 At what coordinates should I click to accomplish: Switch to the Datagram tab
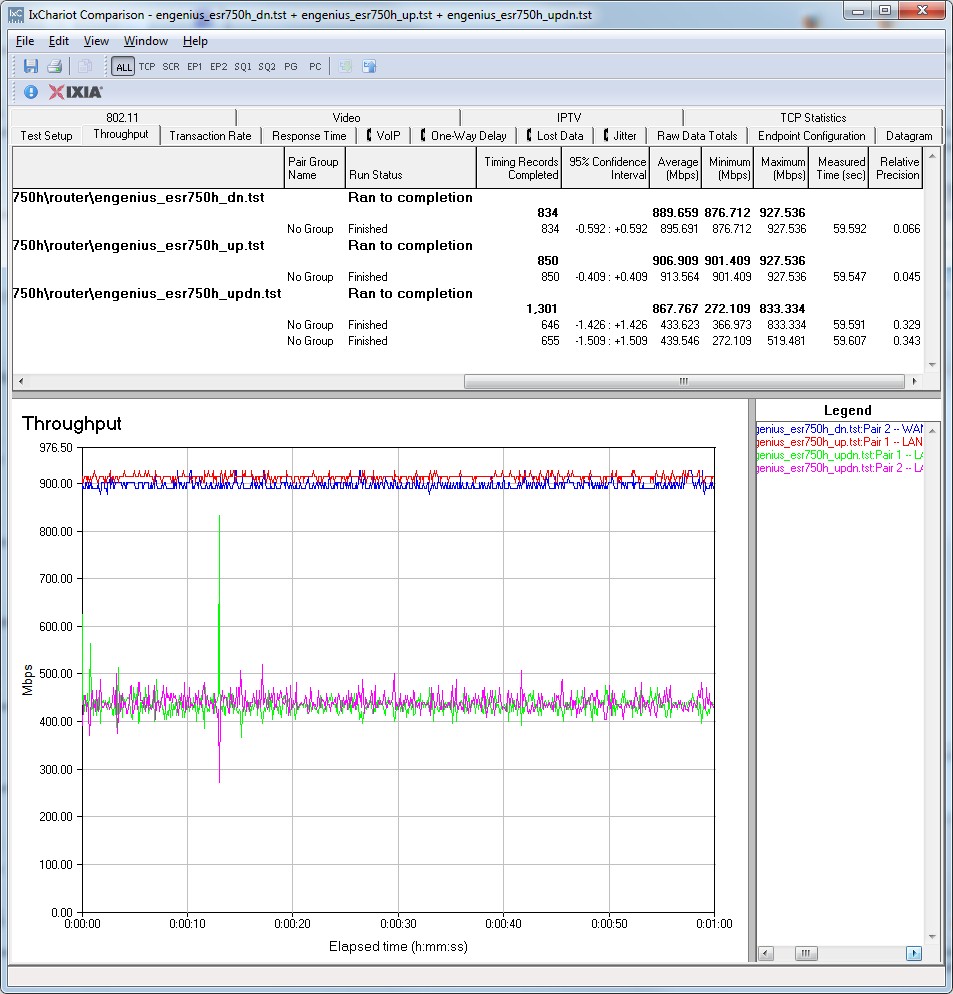pyautogui.click(x=909, y=136)
